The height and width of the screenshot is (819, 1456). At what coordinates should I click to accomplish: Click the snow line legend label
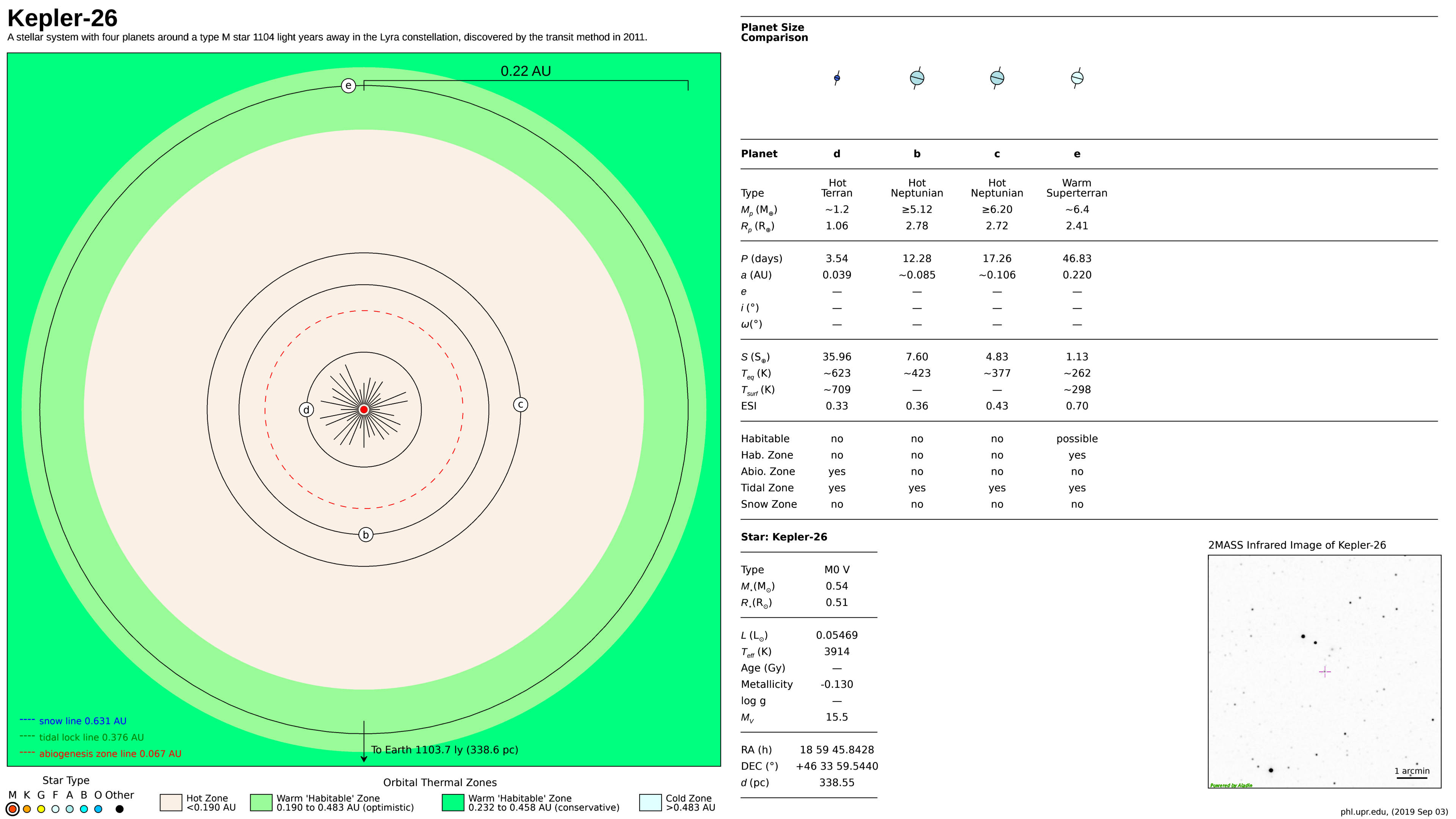point(83,721)
